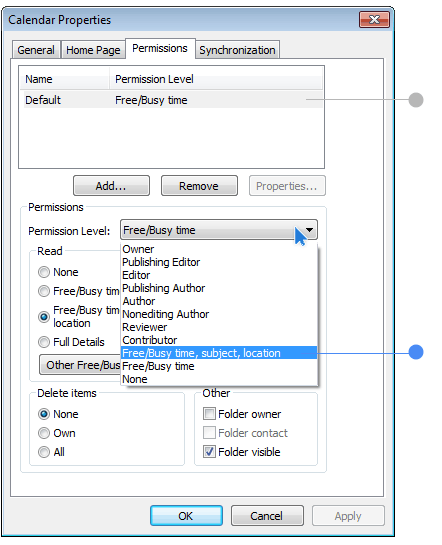
Task: Choose Full Details read option
Action: click(44, 342)
